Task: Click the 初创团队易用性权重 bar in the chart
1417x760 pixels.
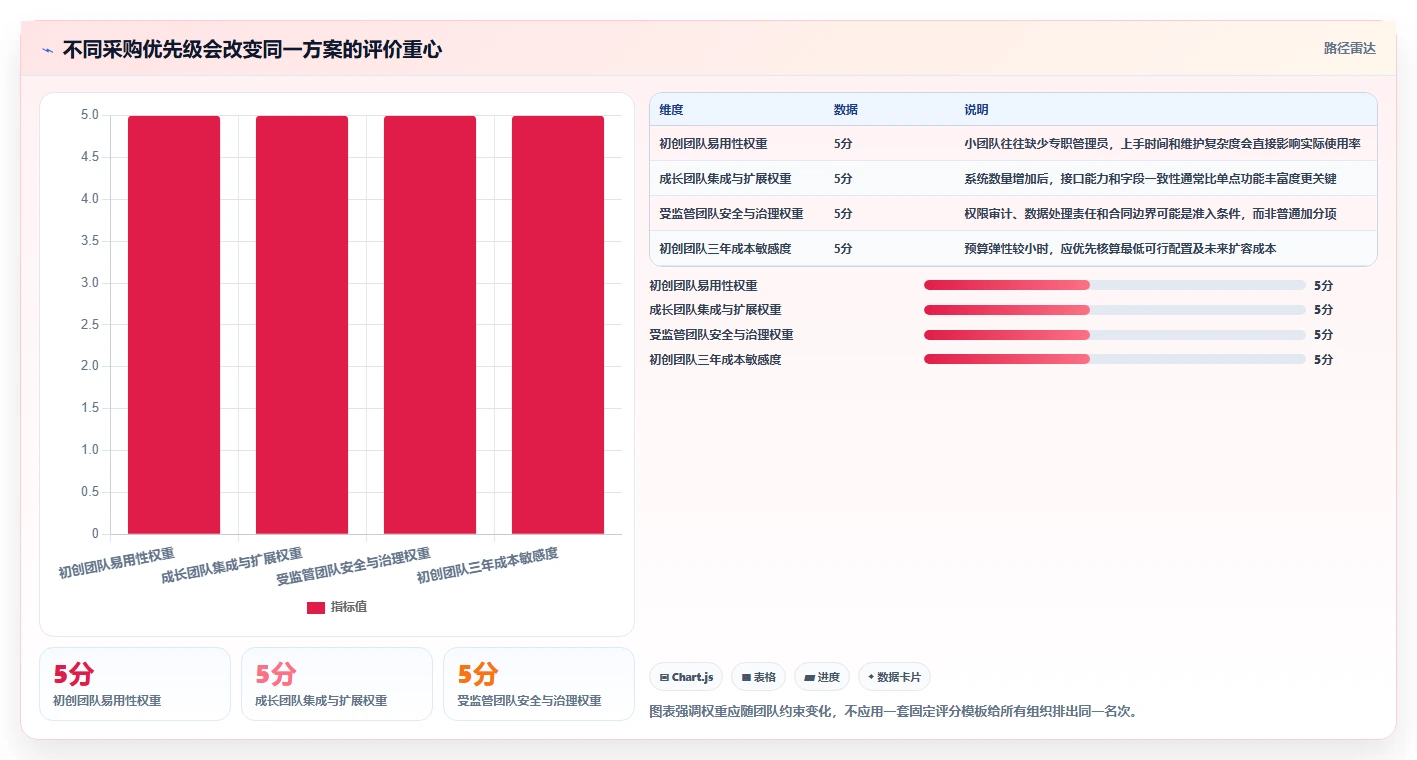Action: pyautogui.click(x=174, y=325)
